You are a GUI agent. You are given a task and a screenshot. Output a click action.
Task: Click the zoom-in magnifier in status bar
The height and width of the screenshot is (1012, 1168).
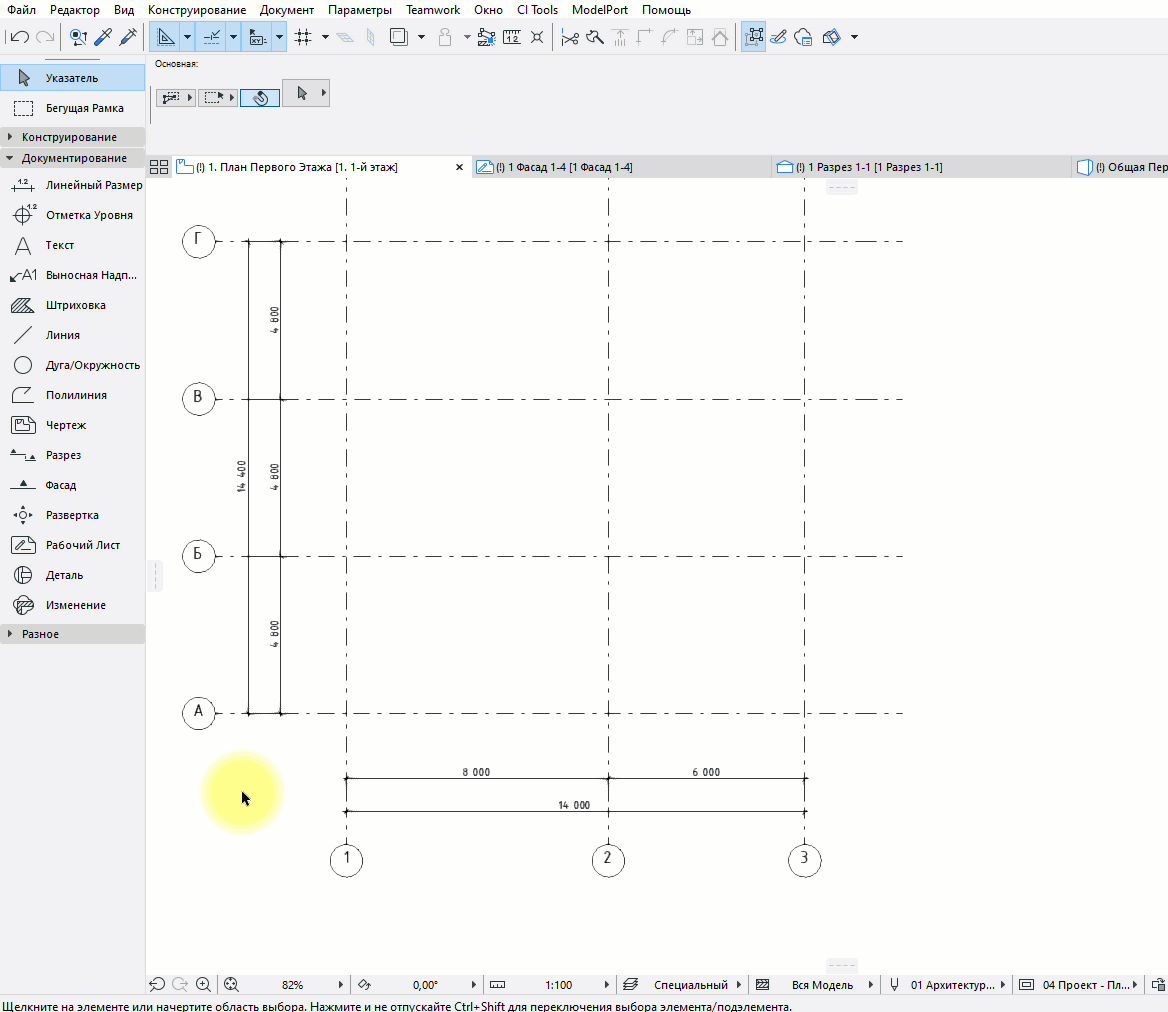203,984
